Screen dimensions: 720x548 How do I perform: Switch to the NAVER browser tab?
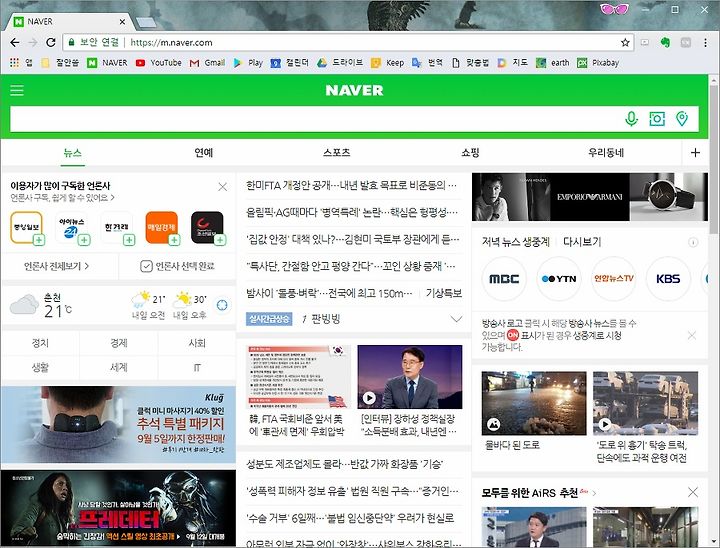(69, 22)
